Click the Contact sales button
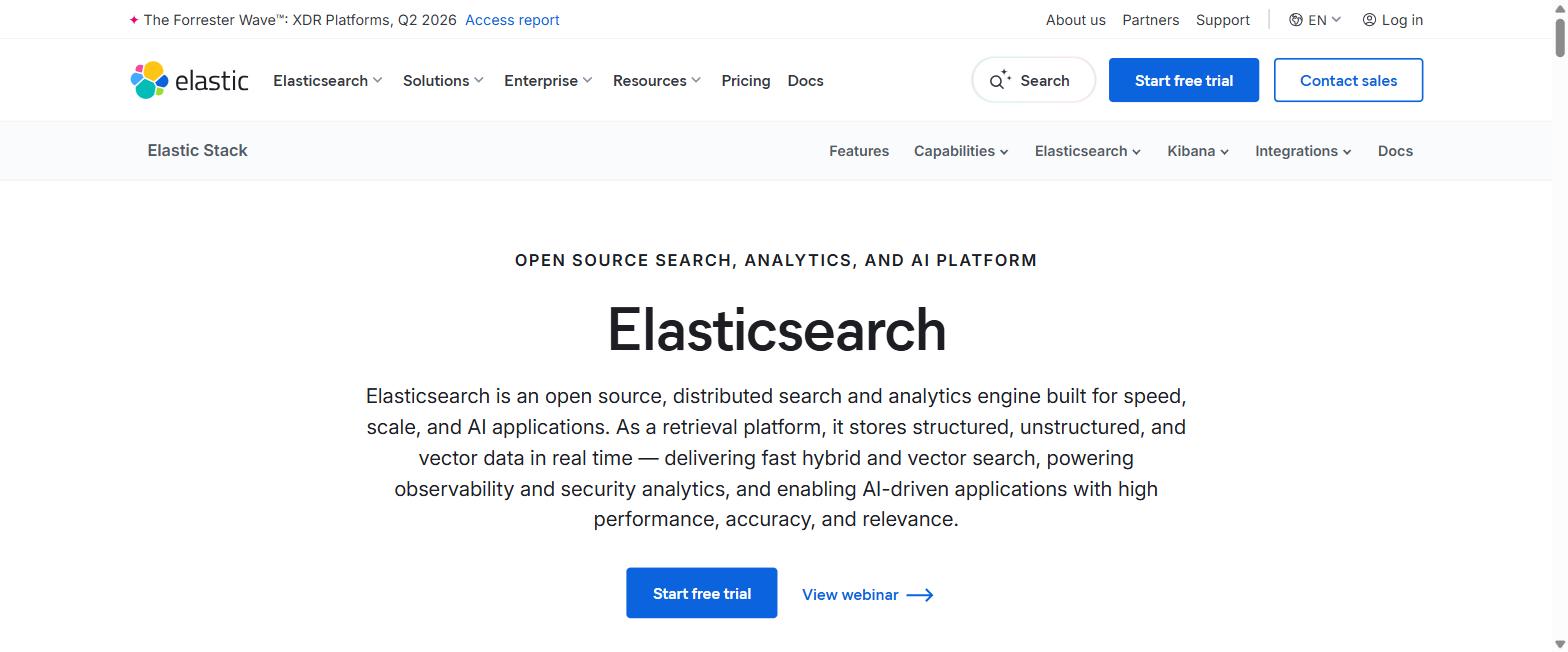1568x652 pixels. pos(1348,80)
